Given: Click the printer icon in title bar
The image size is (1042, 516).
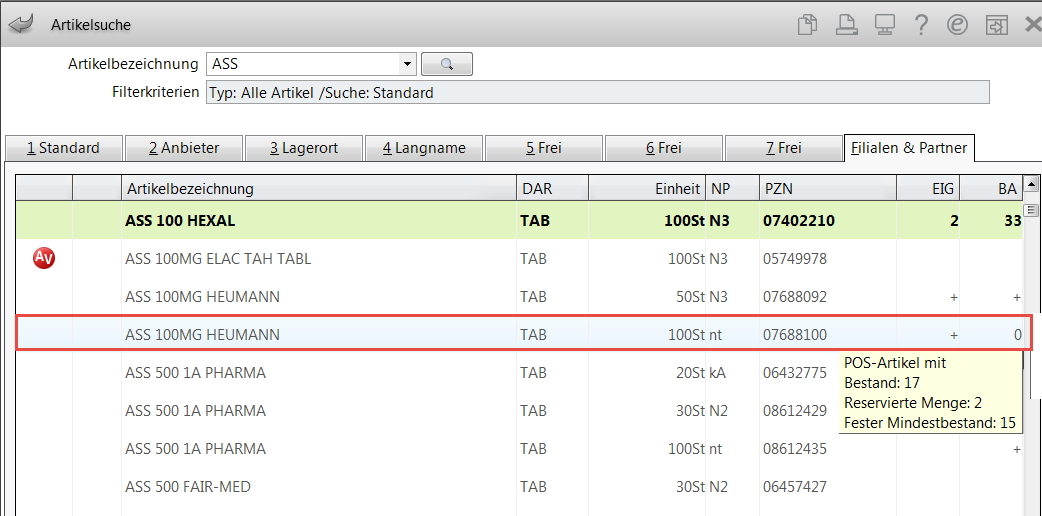Looking at the screenshot, I should (x=846, y=25).
